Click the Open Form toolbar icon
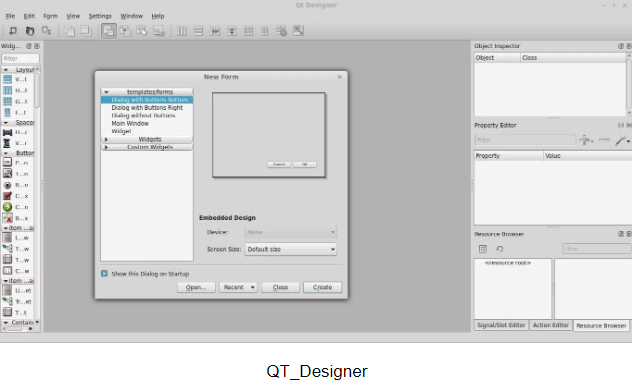 (x=30, y=31)
